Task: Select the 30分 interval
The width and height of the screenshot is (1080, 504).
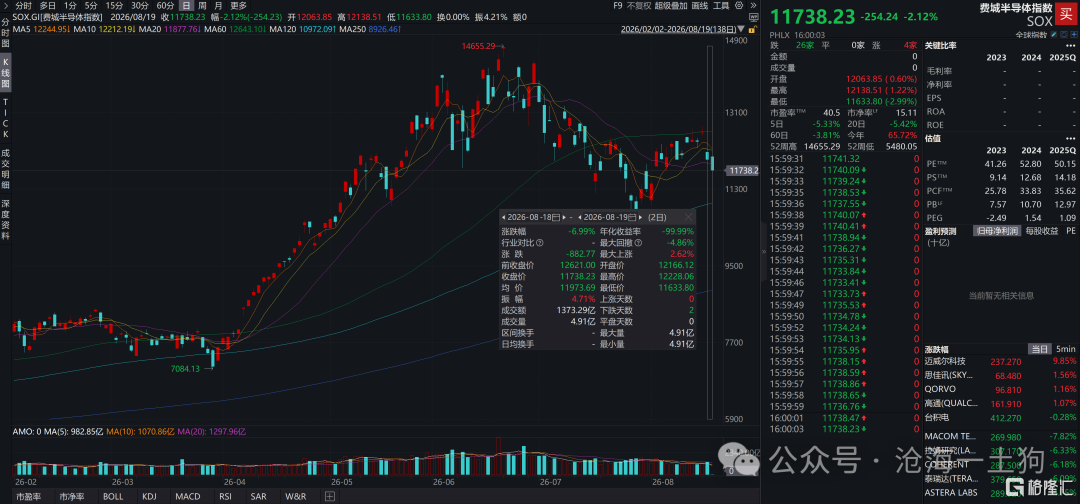Action: click(x=140, y=6)
